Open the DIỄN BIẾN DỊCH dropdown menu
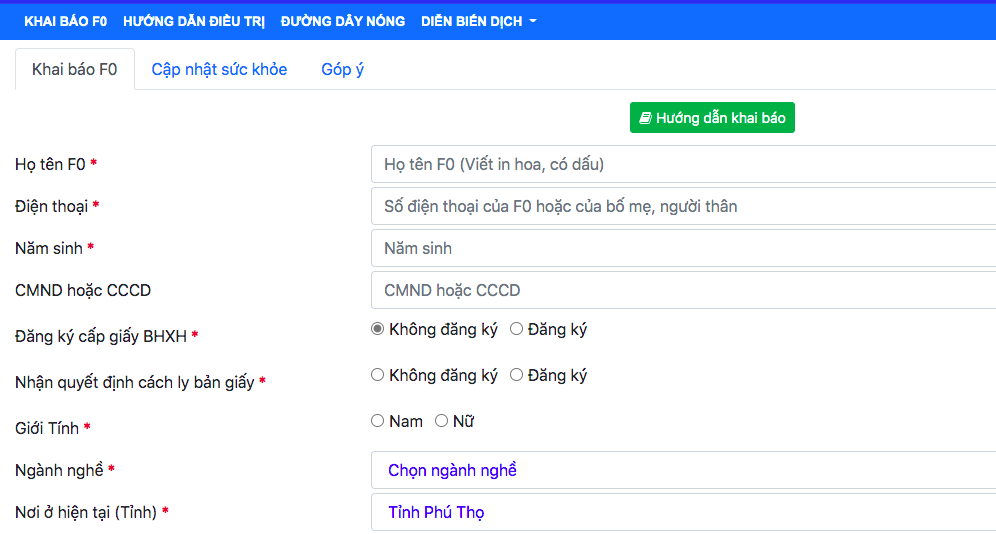This screenshot has height=534, width=996. (x=479, y=21)
